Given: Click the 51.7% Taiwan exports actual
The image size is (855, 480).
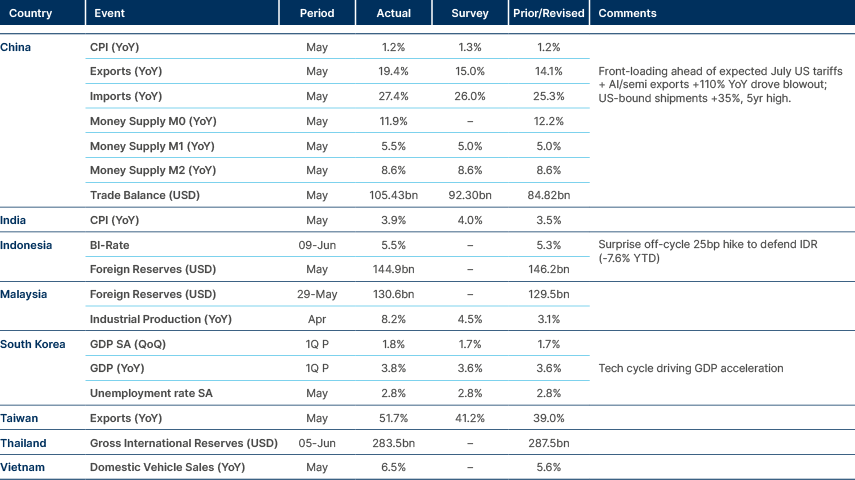Looking at the screenshot, I should point(393,418).
